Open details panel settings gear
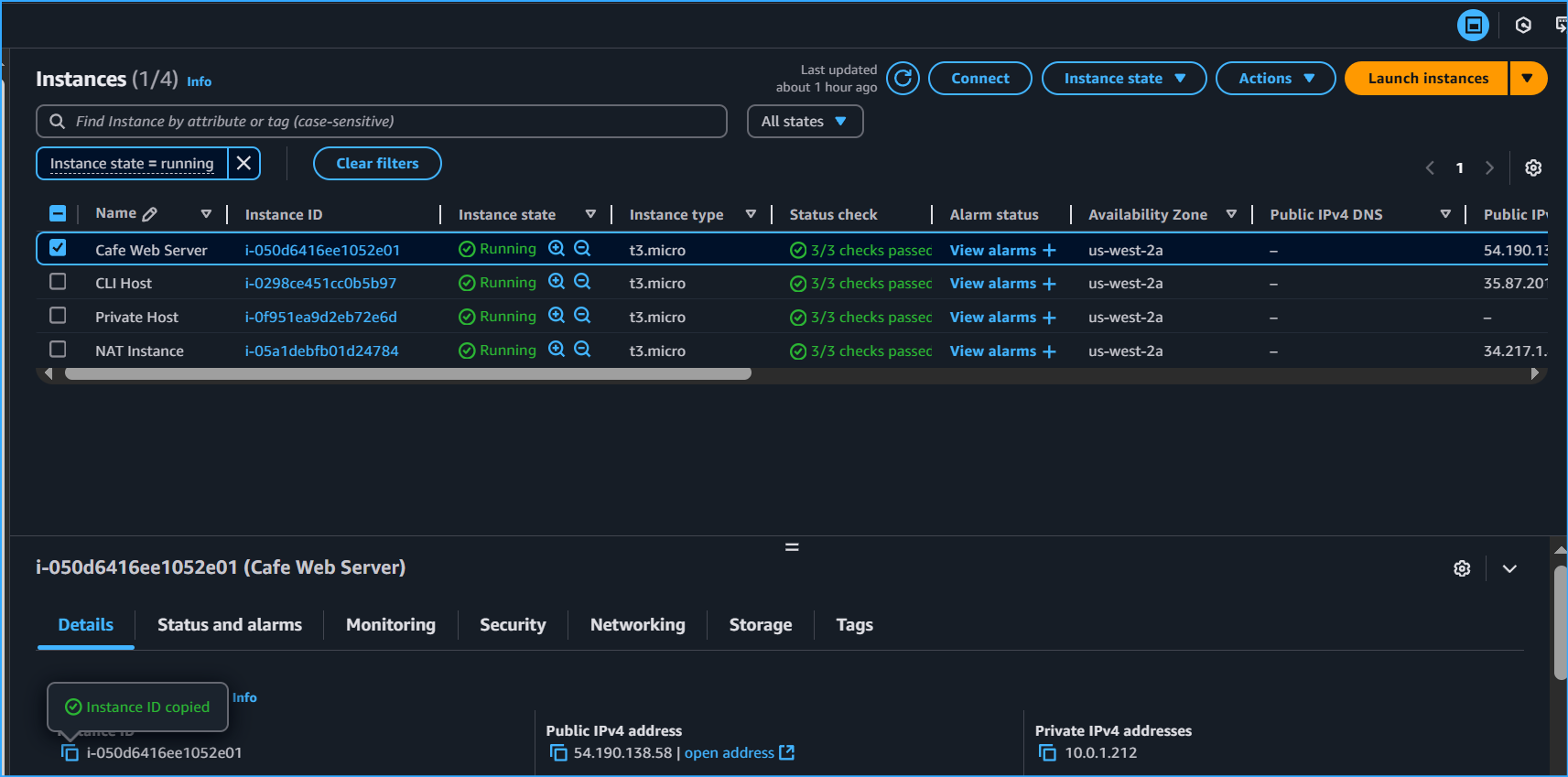This screenshot has width=1568, height=777. (1462, 568)
